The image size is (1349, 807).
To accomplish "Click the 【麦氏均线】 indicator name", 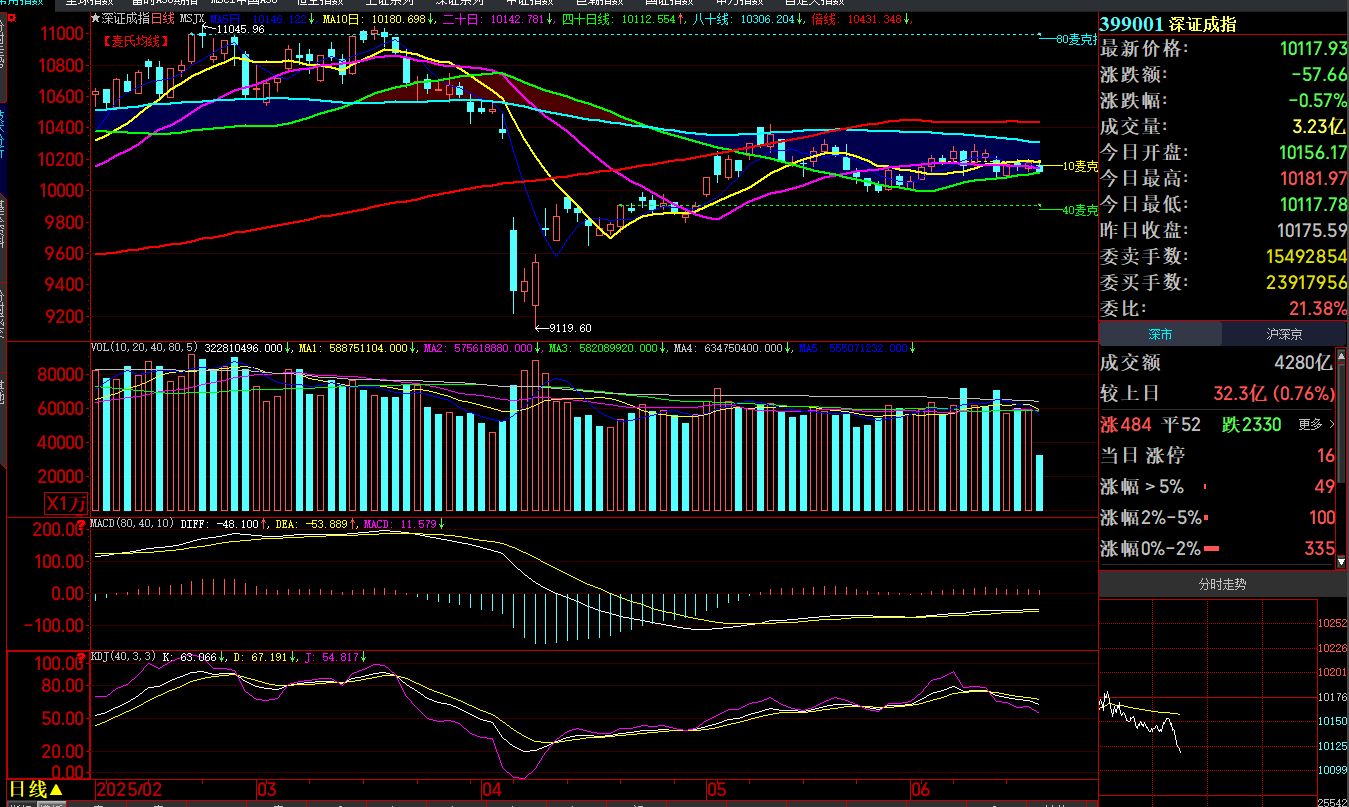I will [x=136, y=41].
